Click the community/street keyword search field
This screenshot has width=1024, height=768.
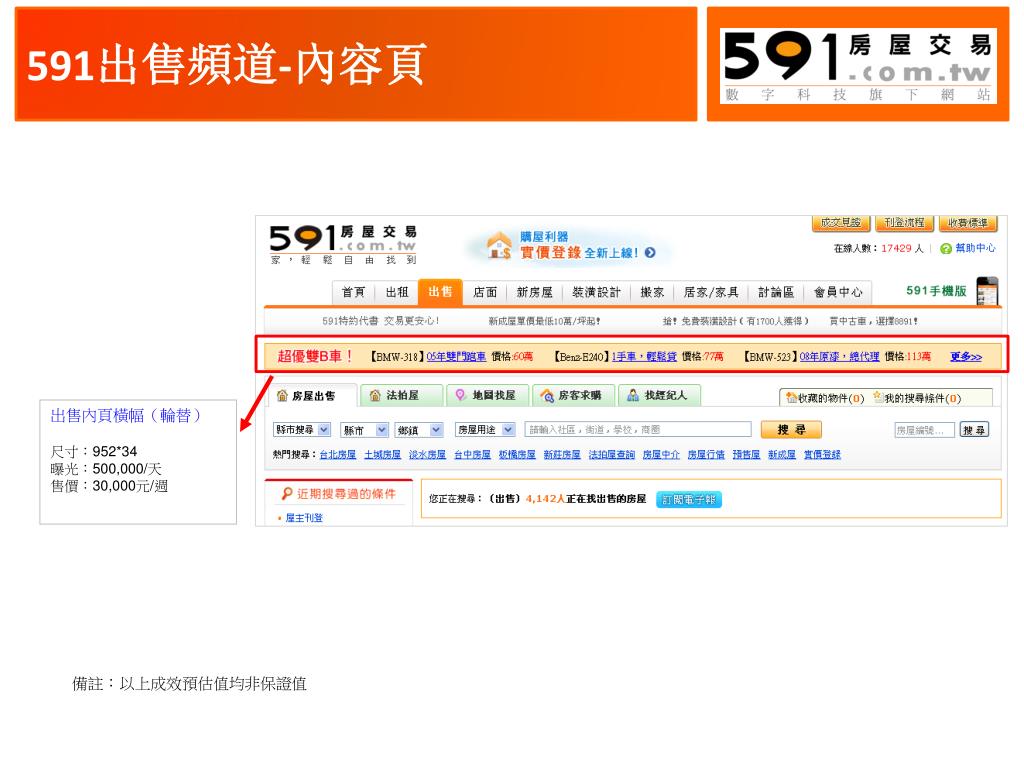point(638,430)
